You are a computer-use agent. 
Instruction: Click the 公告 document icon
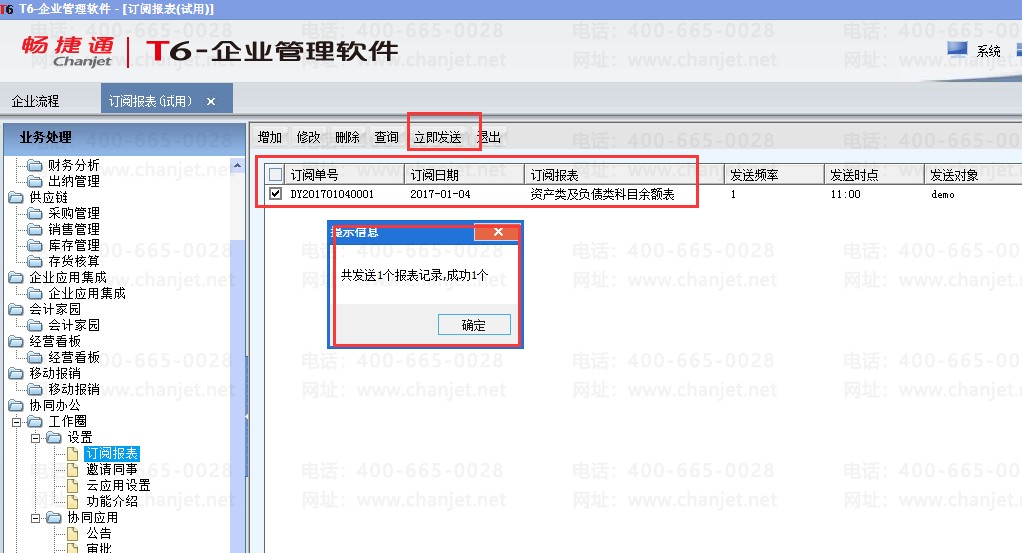pyautogui.click(x=73, y=533)
